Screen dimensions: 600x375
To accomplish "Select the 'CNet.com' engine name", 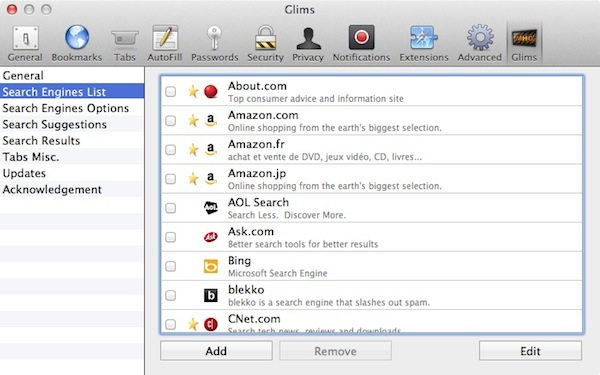I will (254, 319).
